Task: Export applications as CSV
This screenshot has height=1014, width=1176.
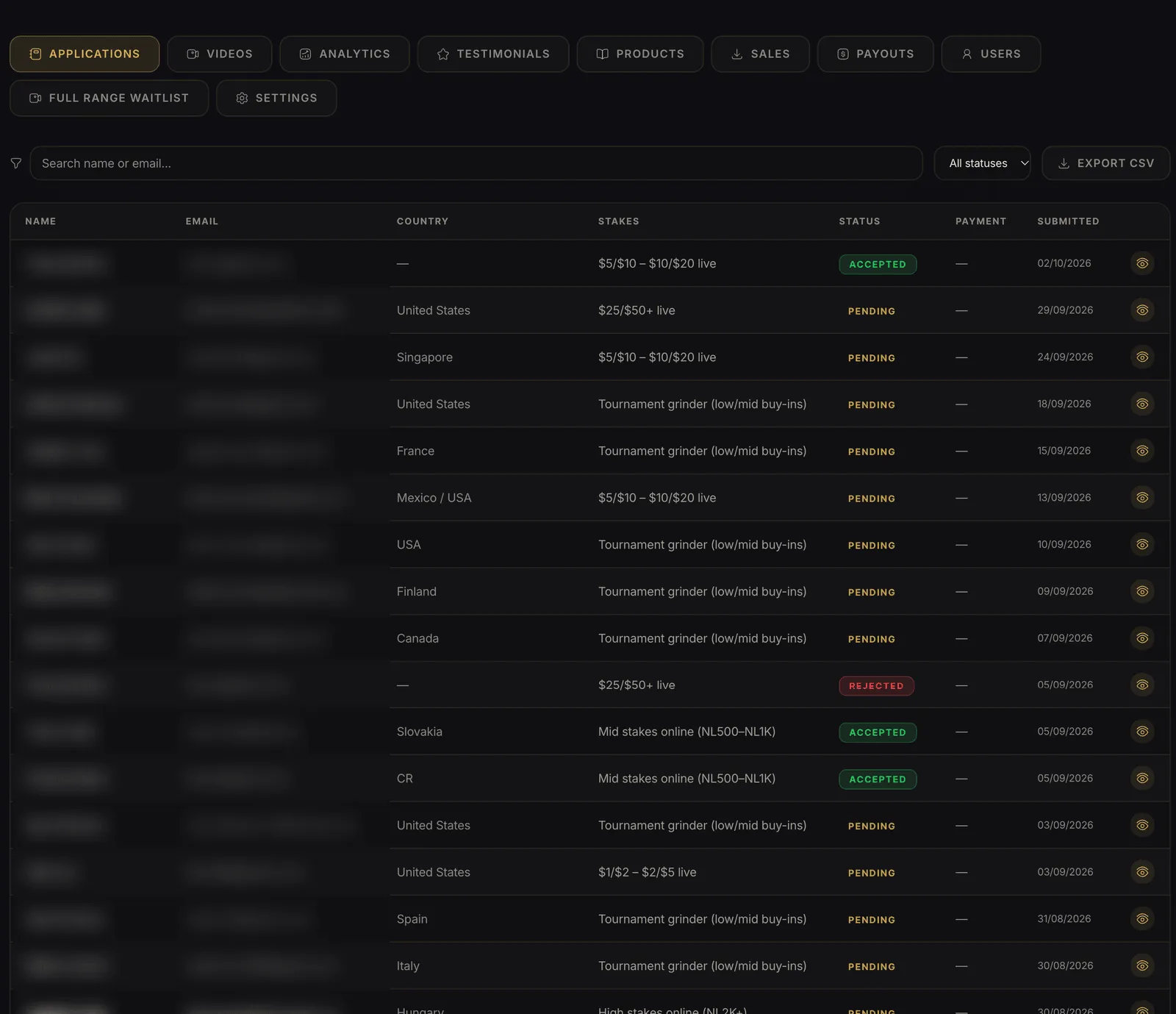Action: click(1106, 163)
